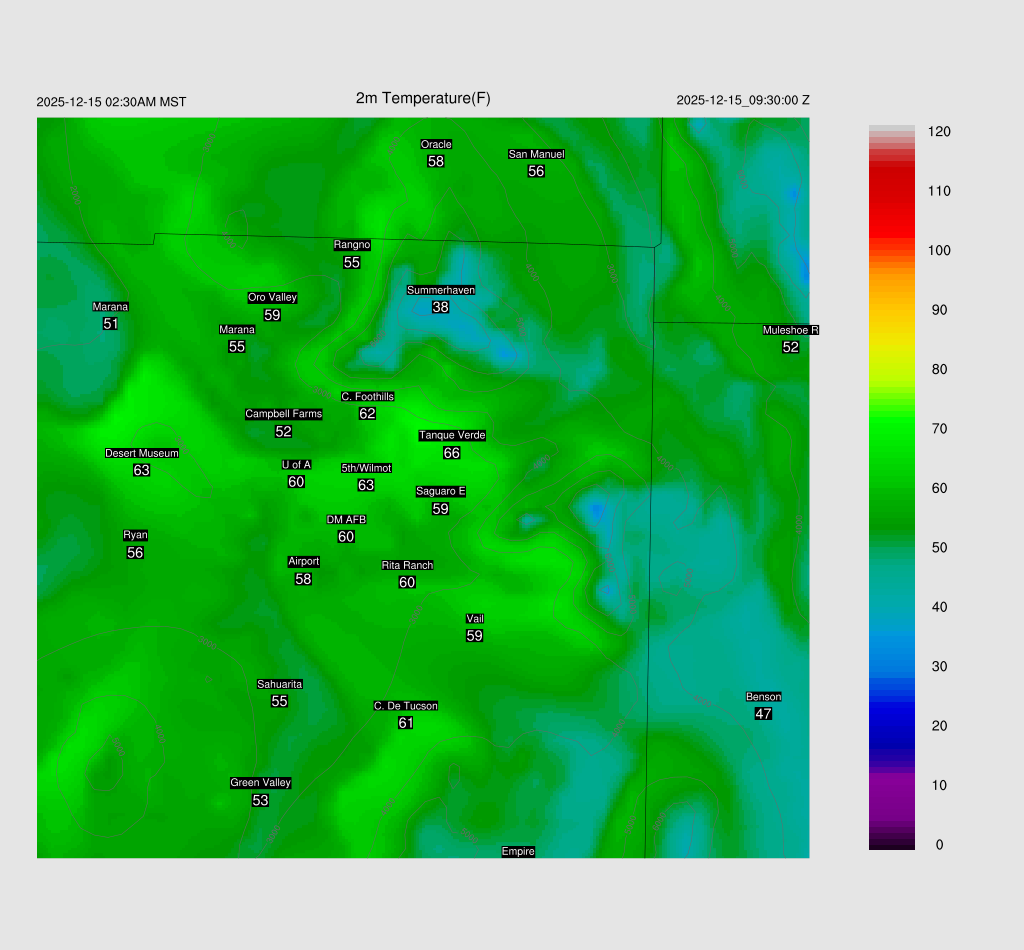Click the Muleshoe R station label
Viewport: 1024px width, 950px height.
pos(790,330)
